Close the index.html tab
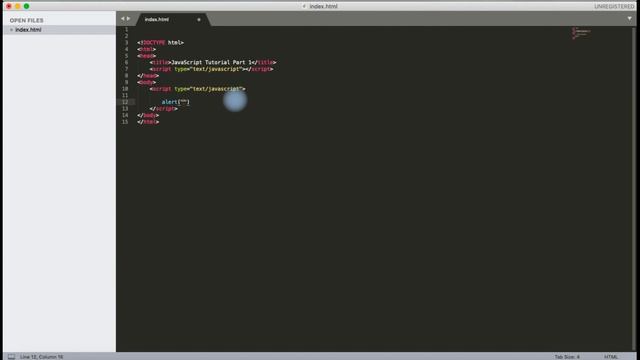 click(199, 20)
